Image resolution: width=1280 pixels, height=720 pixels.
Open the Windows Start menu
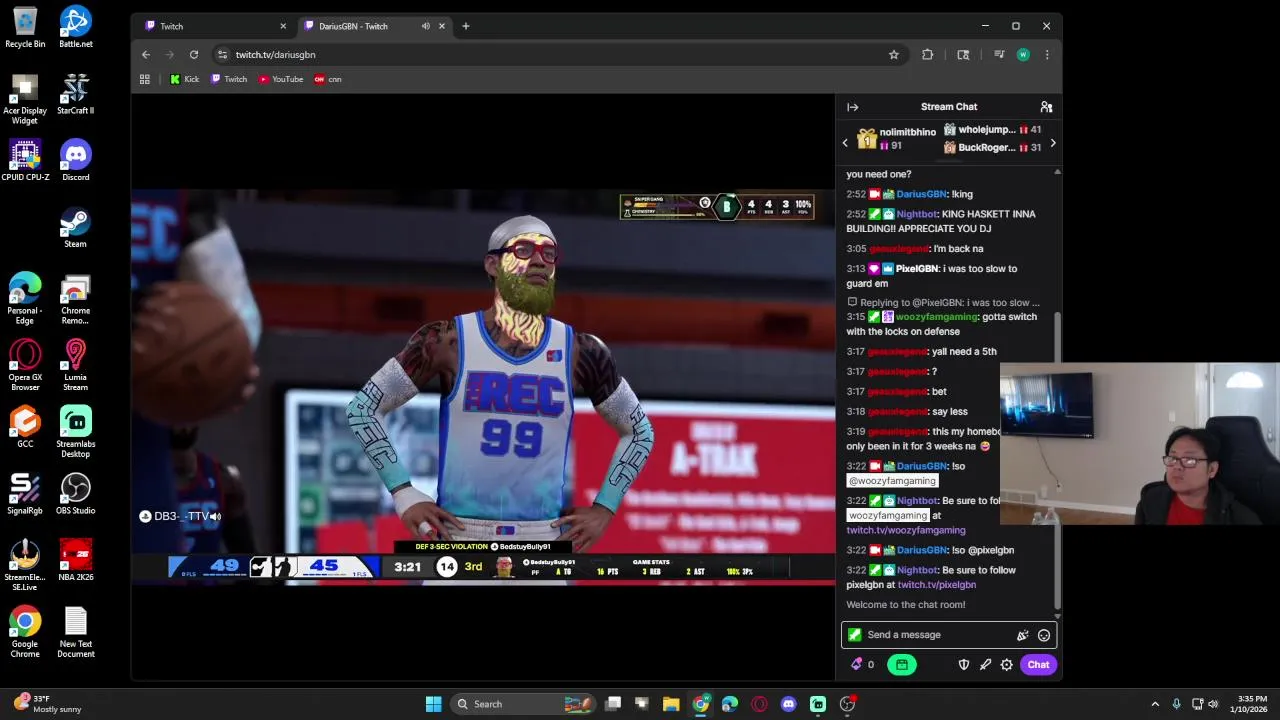point(433,704)
